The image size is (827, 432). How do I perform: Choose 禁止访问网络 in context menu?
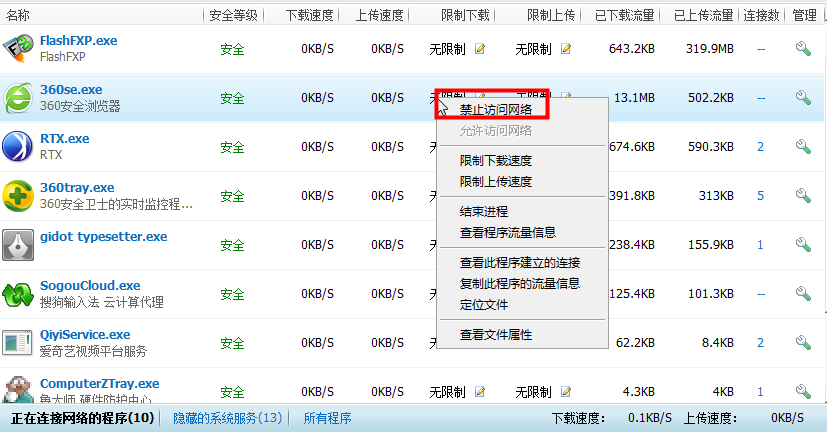(495, 110)
